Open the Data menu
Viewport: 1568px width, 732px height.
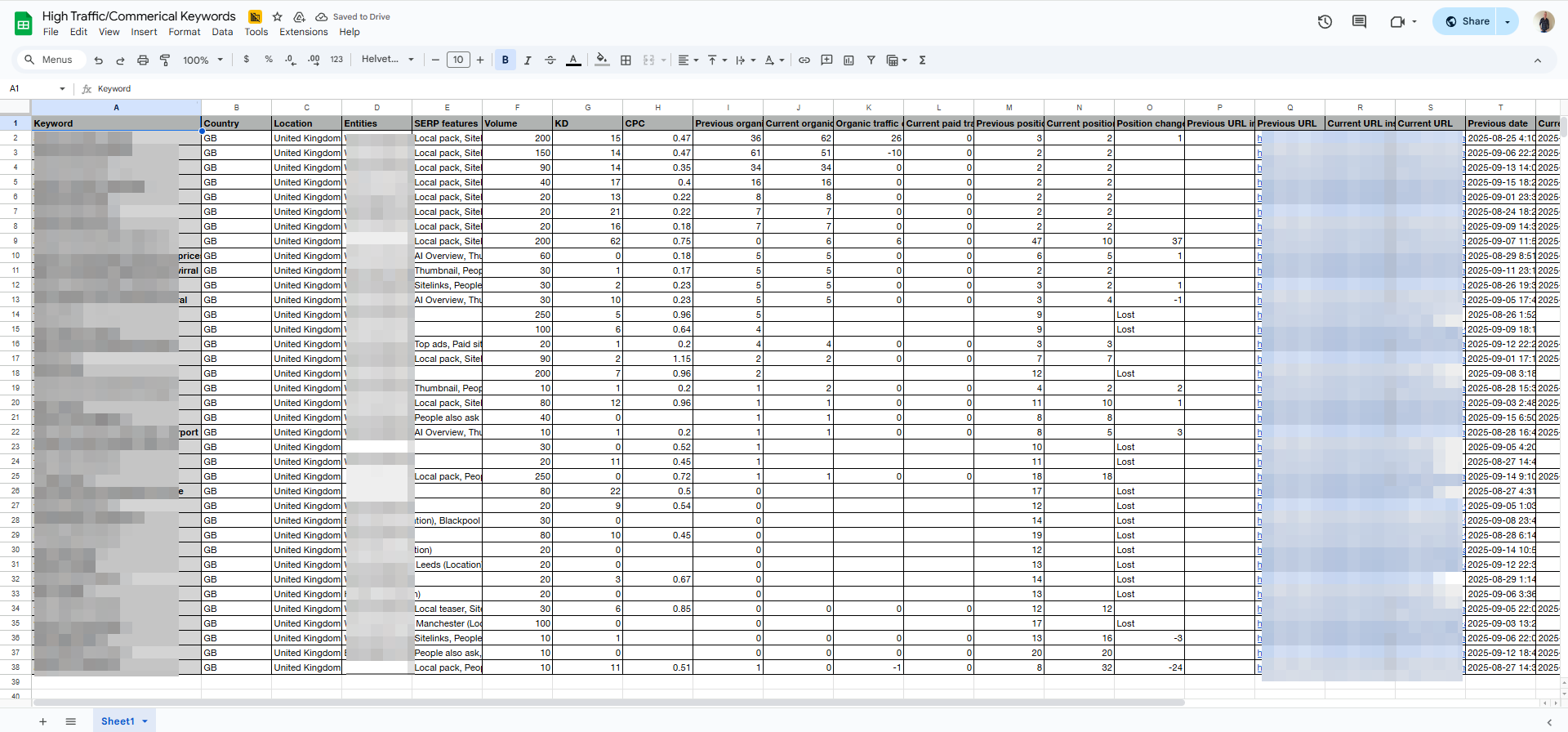[x=222, y=32]
